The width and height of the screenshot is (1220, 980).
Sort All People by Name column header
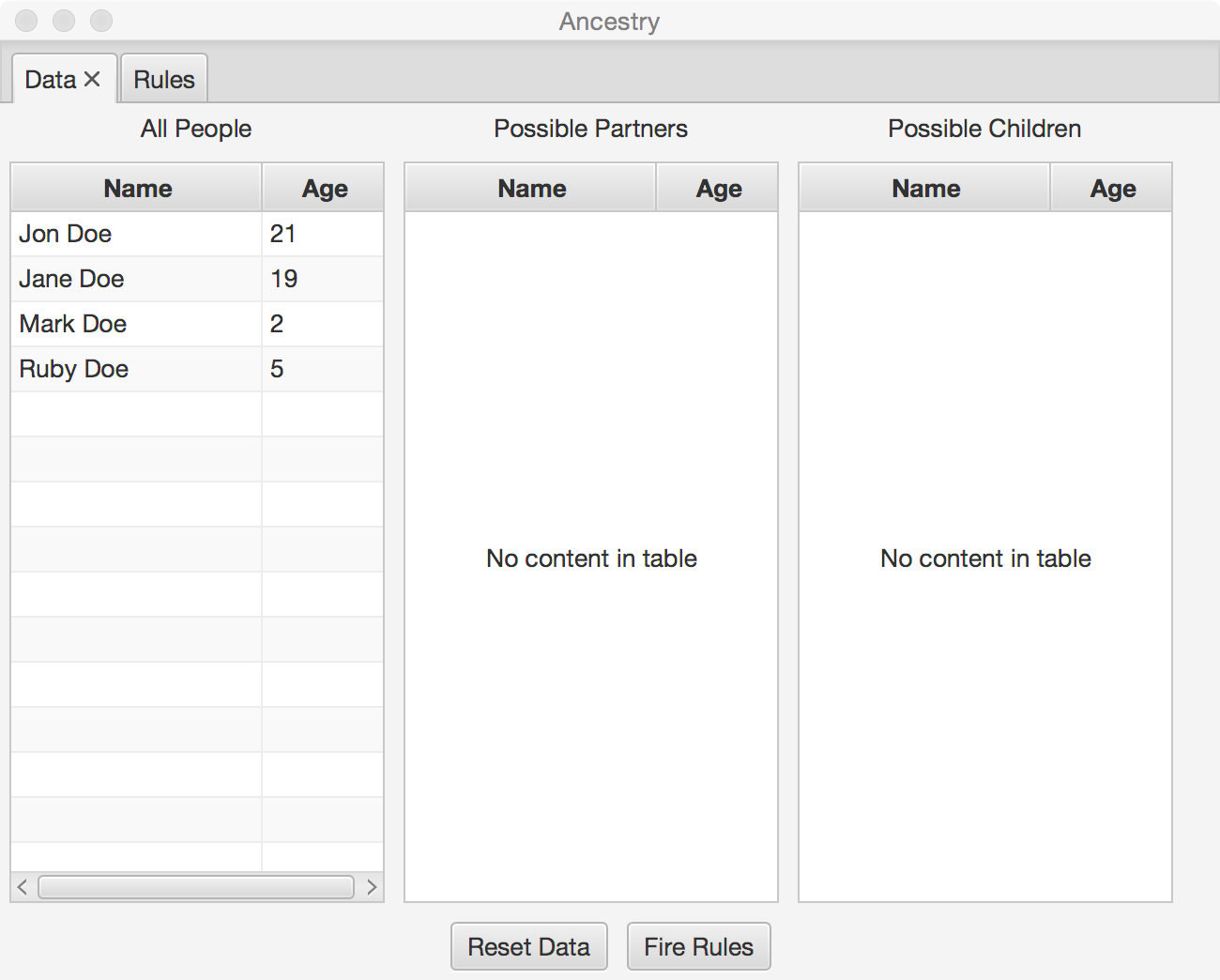(137, 188)
